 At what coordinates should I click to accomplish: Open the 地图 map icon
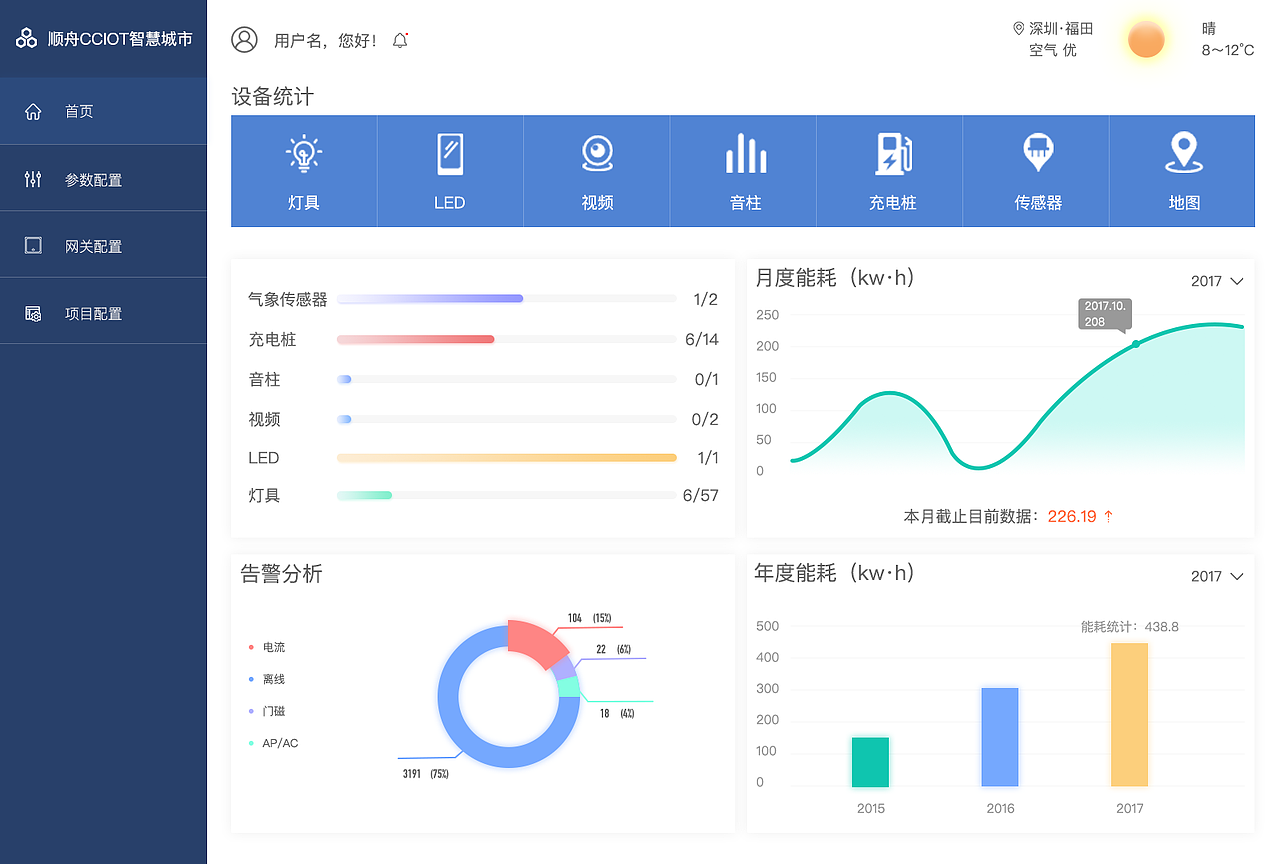click(1182, 153)
